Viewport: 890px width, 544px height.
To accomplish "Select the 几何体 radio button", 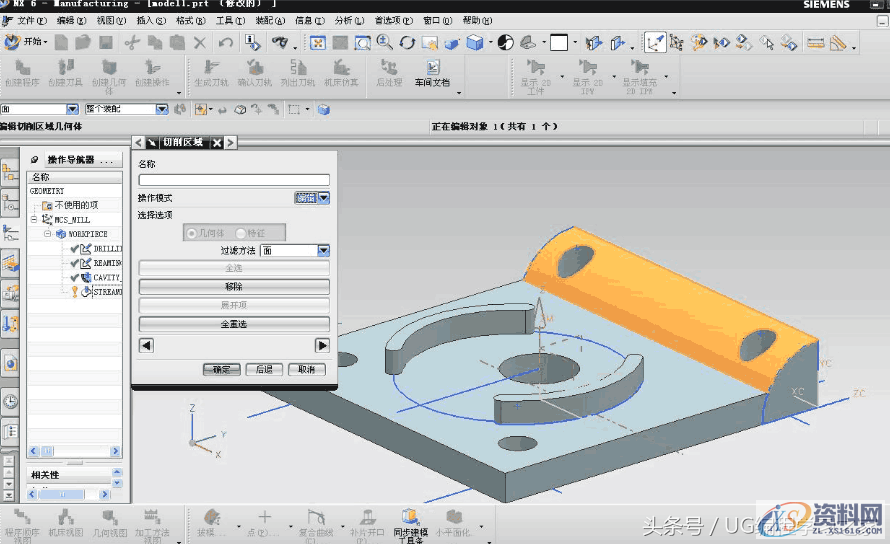I will pos(193,232).
